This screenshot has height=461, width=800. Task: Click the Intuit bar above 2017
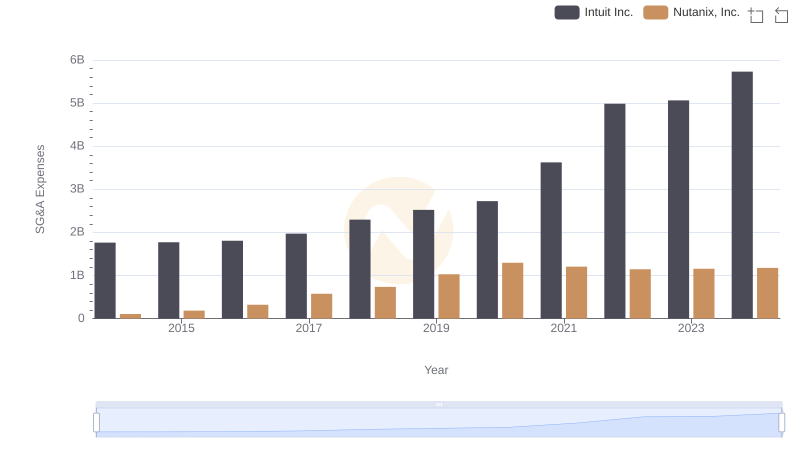pyautogui.click(x=296, y=276)
